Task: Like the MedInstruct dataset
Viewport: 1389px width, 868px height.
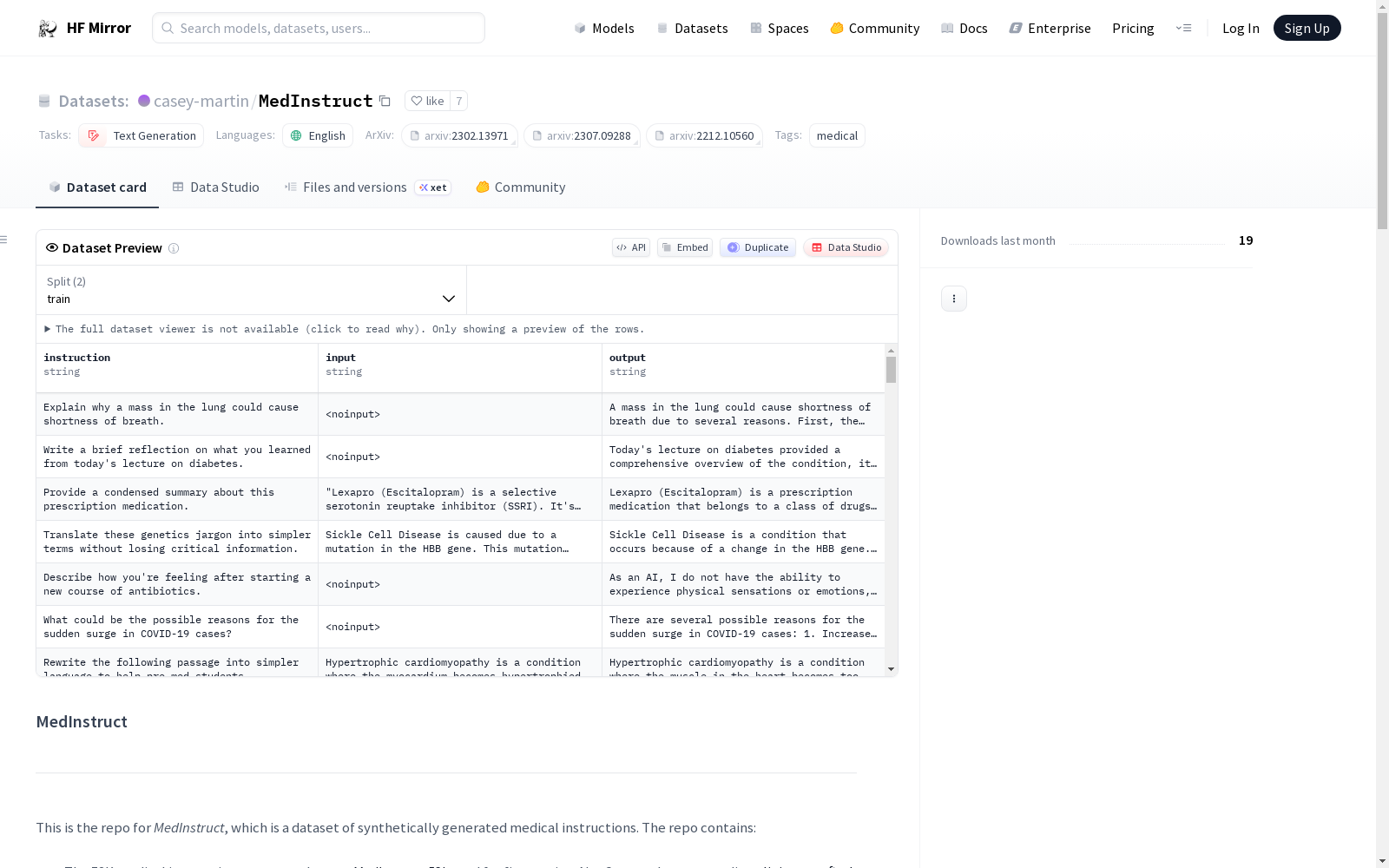Action: coord(427,101)
